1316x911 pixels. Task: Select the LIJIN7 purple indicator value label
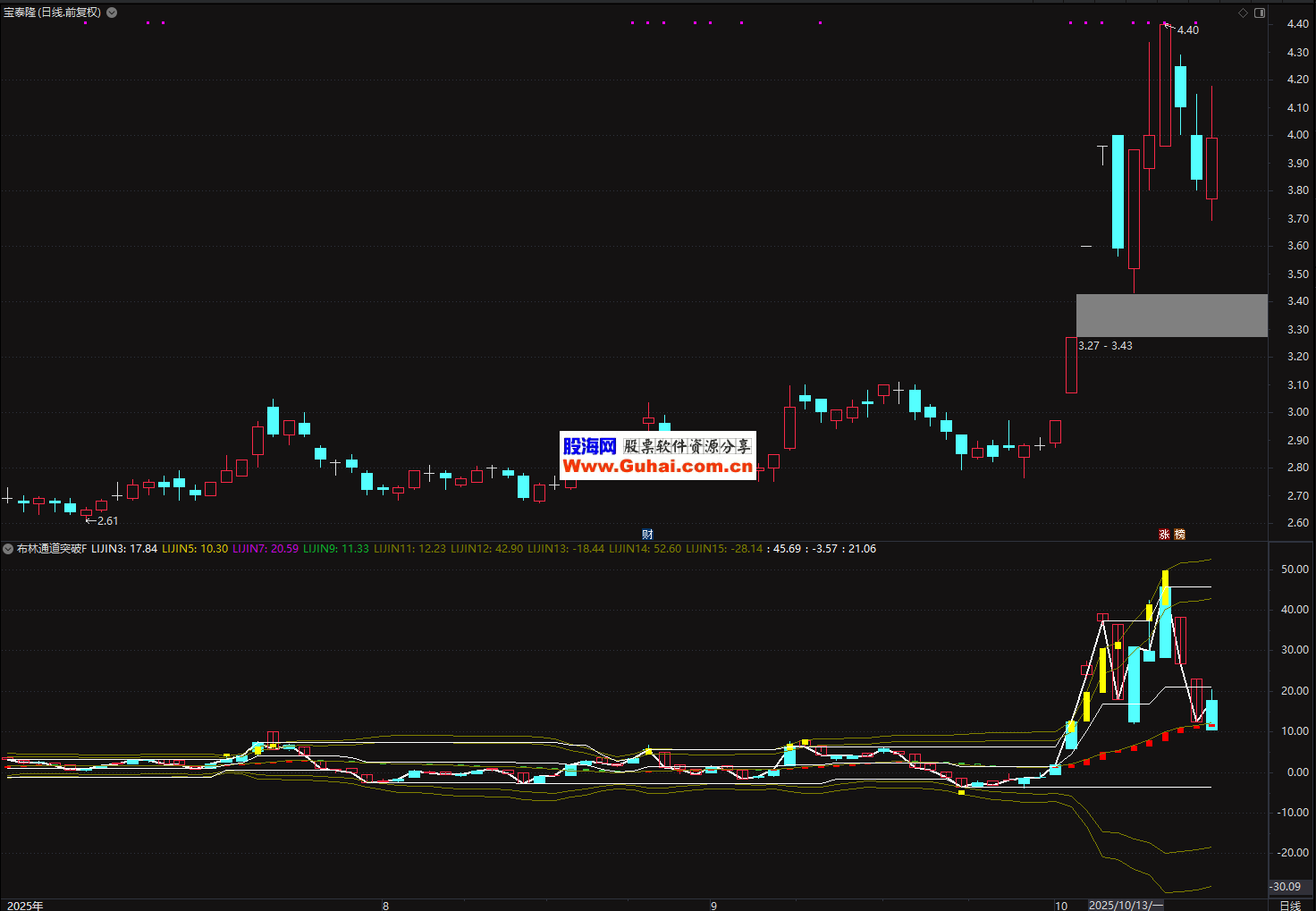tap(266, 549)
